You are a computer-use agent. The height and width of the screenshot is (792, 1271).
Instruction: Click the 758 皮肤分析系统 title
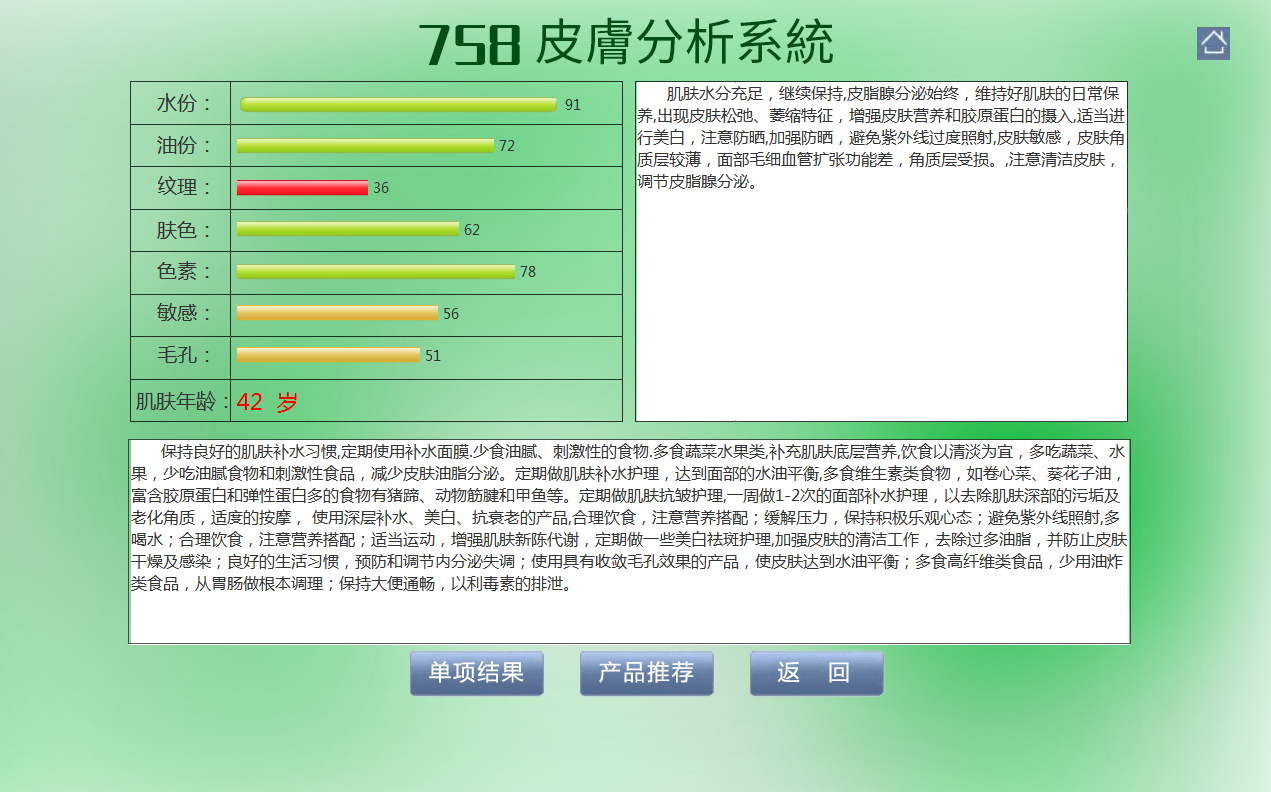(x=626, y=44)
